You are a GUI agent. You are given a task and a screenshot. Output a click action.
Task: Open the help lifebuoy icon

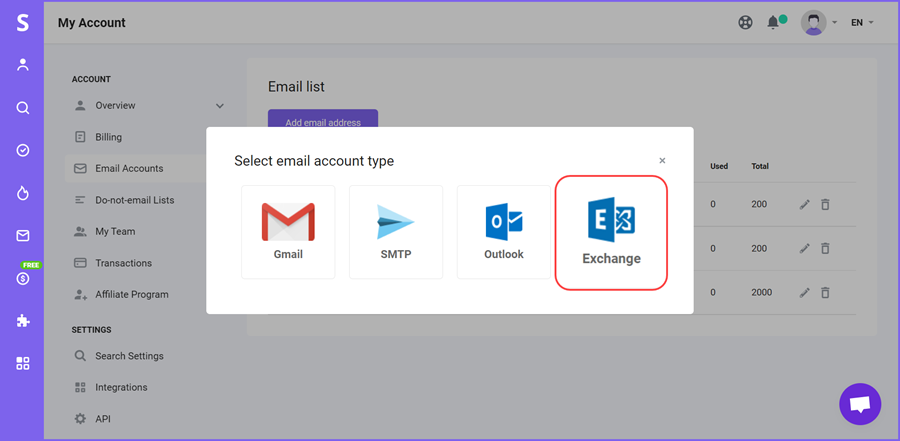tap(745, 23)
